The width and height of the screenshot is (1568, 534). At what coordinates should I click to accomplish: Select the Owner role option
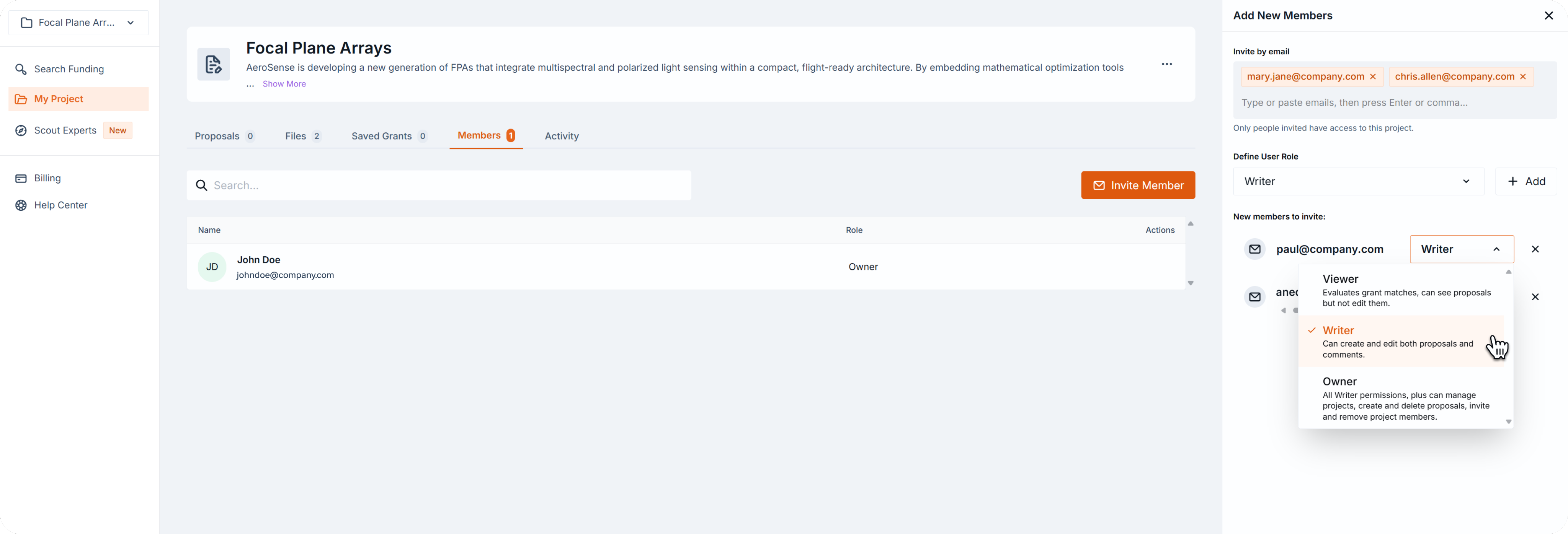point(1400,398)
